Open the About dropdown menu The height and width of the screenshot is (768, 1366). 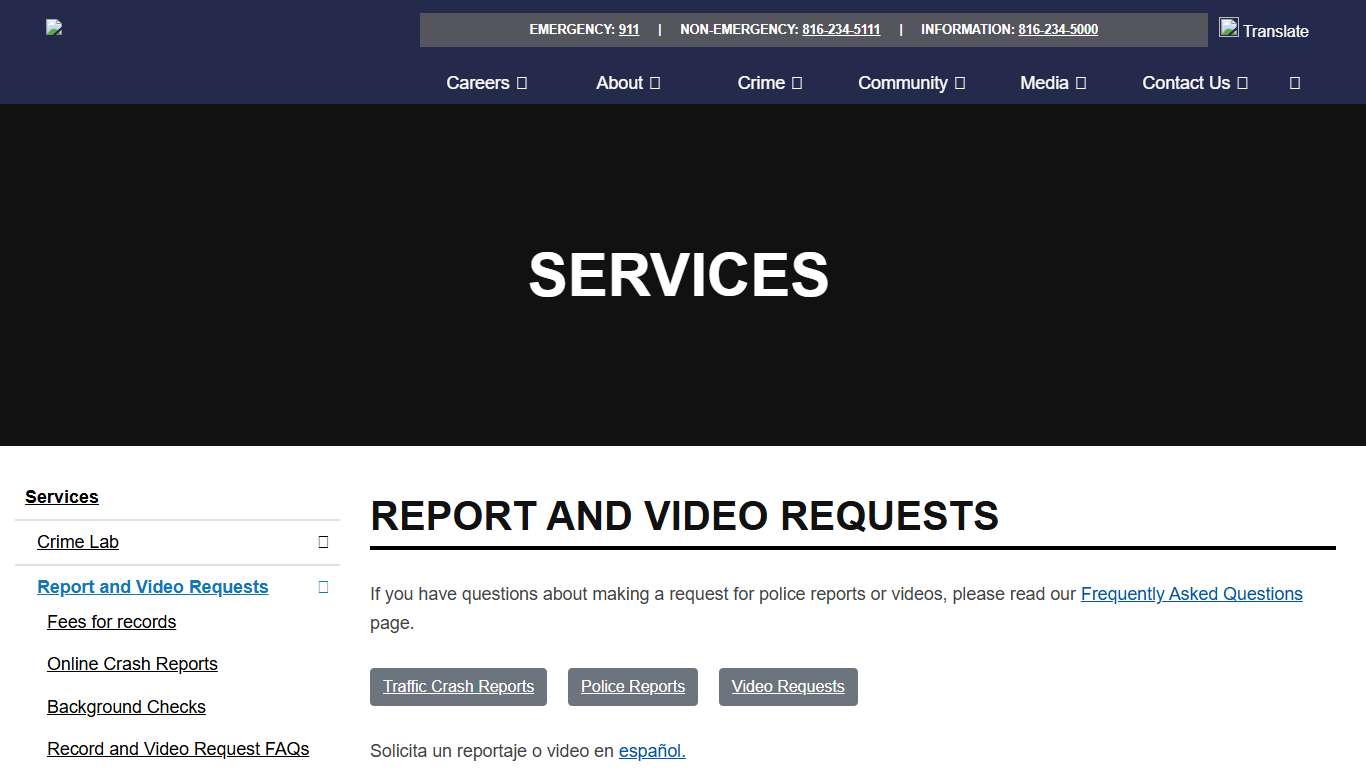[627, 83]
